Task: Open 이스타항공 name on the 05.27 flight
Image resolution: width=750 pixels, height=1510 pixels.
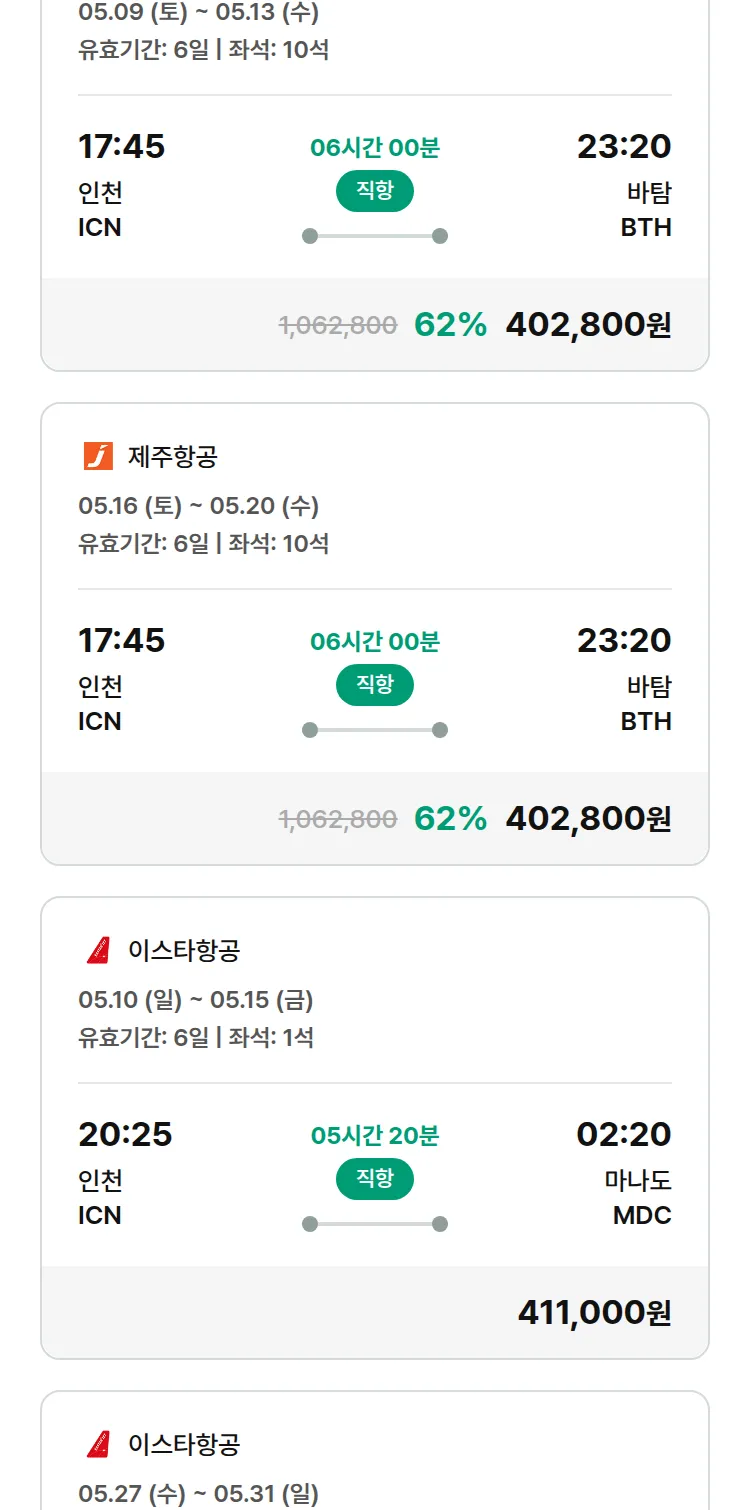Action: (x=184, y=1444)
